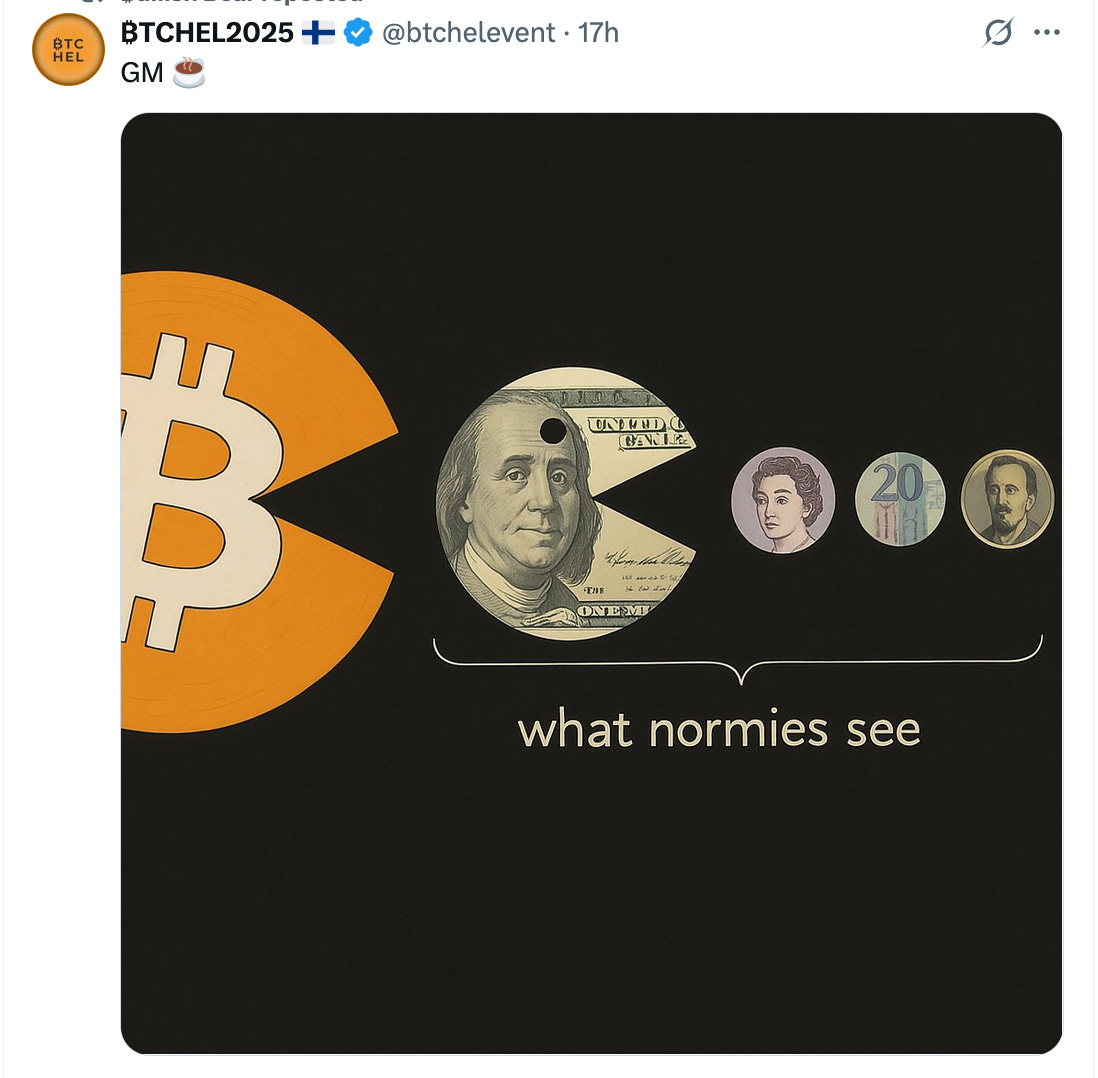The width and height of the screenshot is (1098, 1078).
Task: Click the BTCHEL2025 display name
Action: (x=207, y=32)
